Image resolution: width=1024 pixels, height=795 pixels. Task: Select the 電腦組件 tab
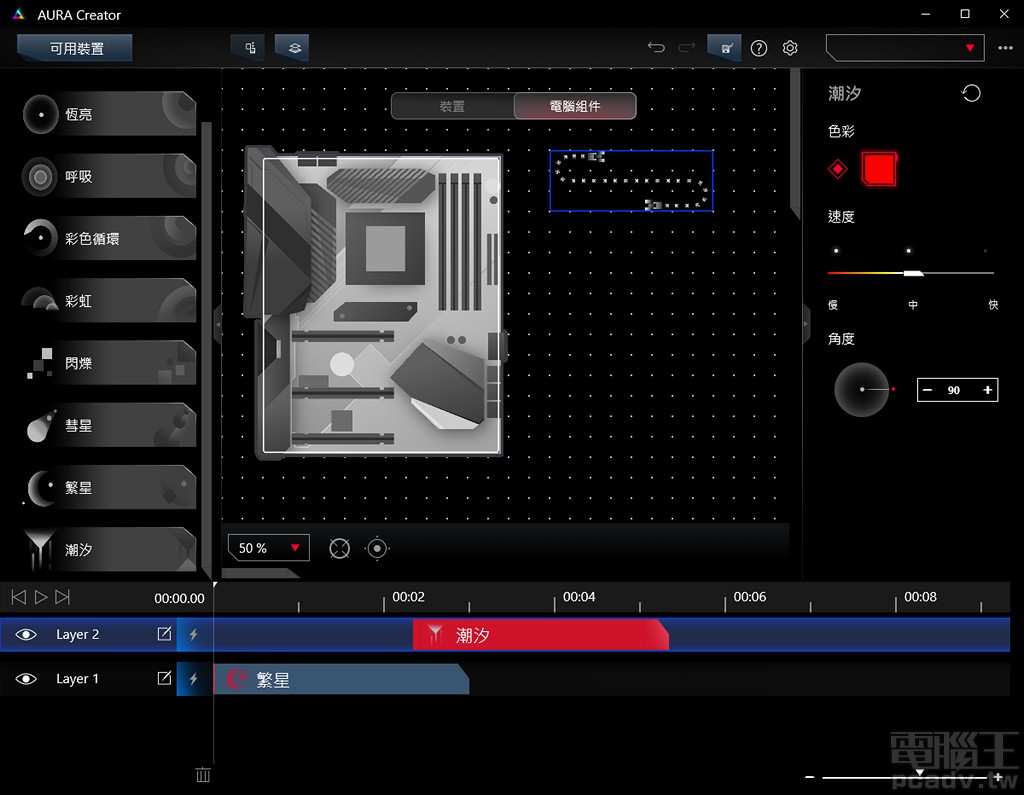pyautogui.click(x=575, y=106)
